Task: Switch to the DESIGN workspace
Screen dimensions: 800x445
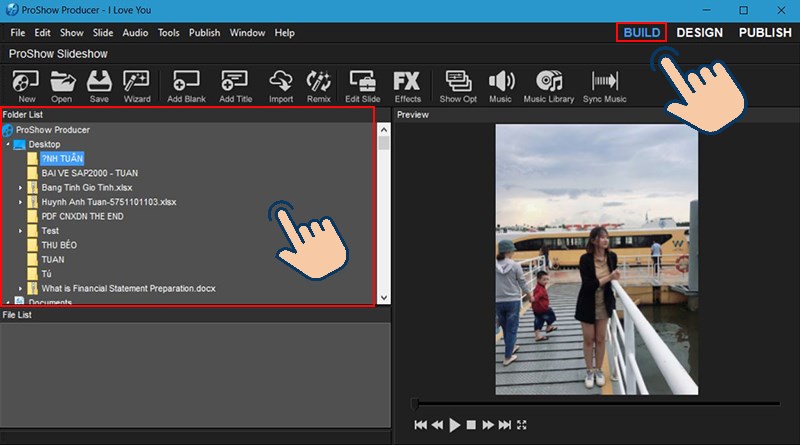Action: [x=699, y=33]
